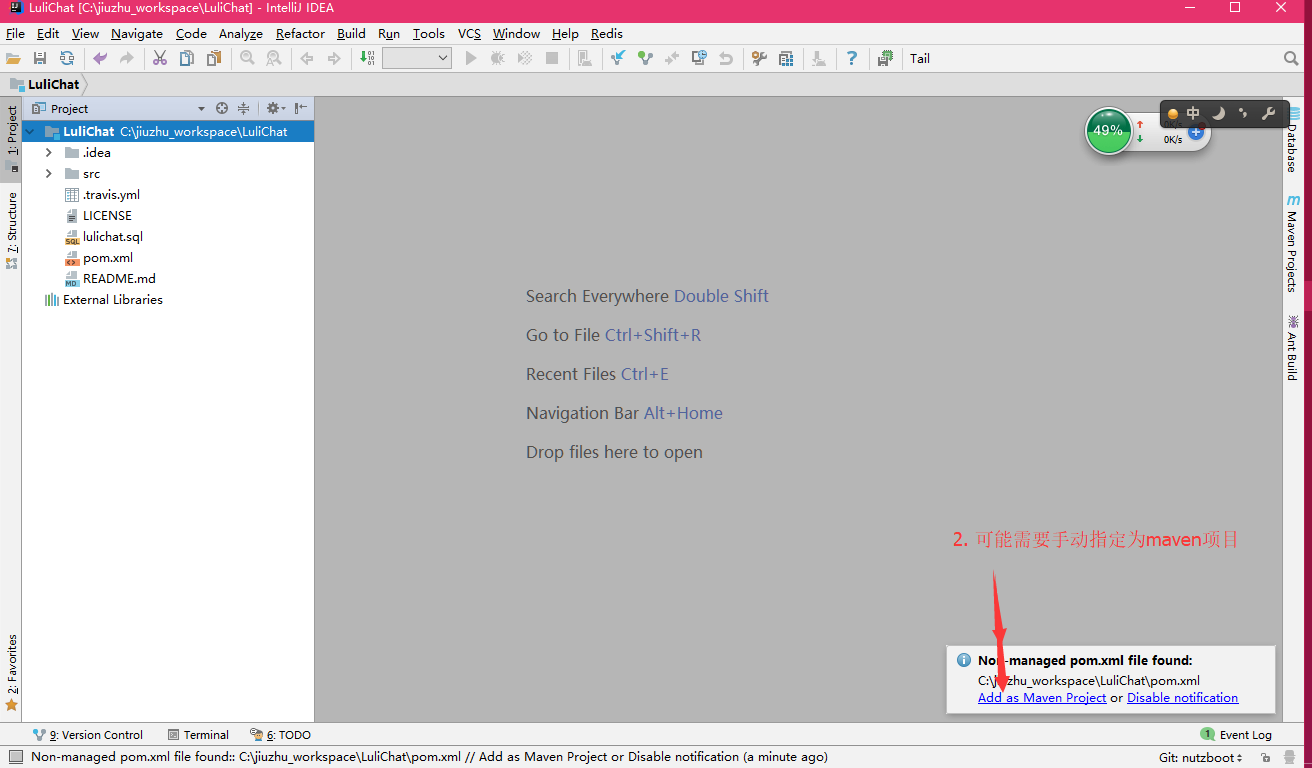Select lulichat.sql file
1312x768 pixels.
(x=113, y=237)
